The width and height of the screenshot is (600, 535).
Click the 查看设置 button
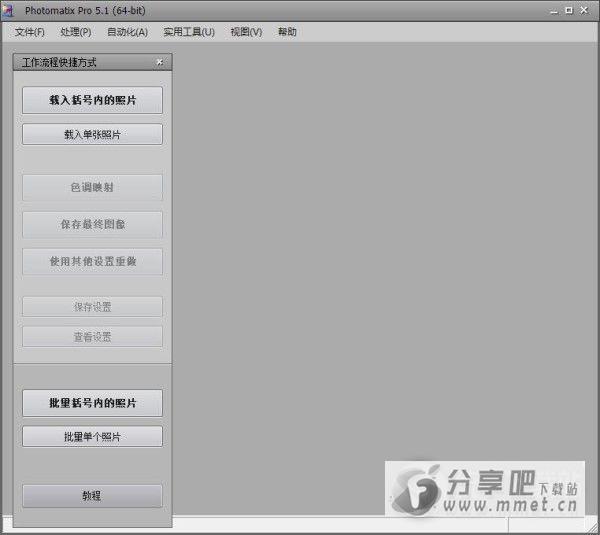coord(92,337)
